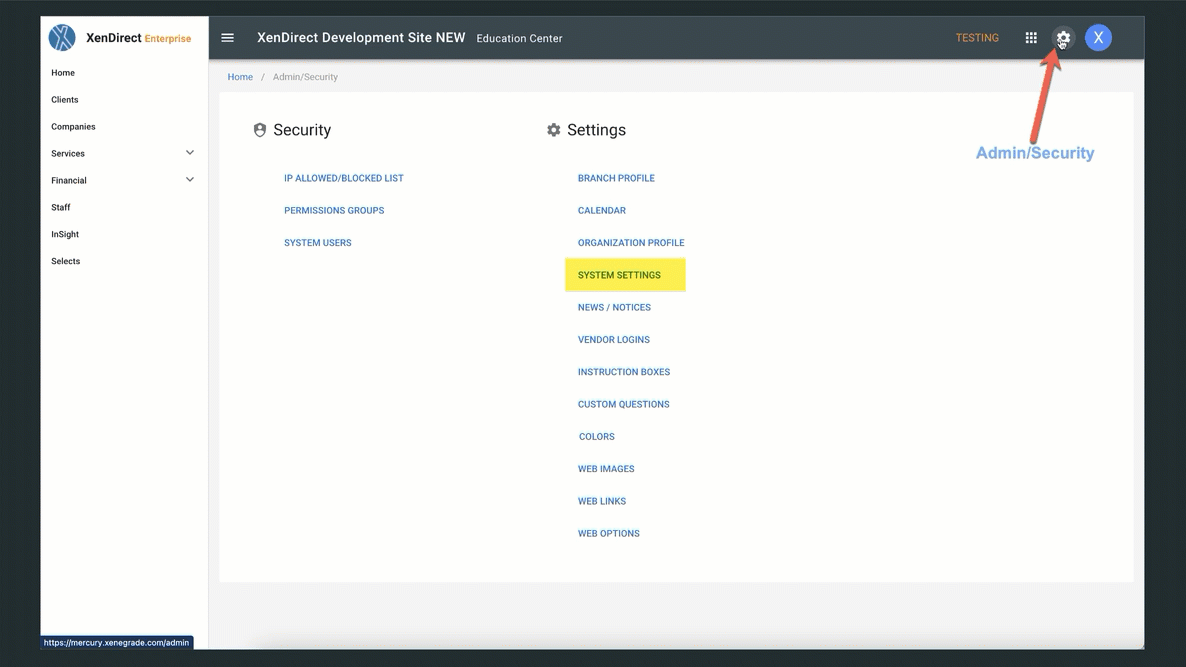The image size is (1186, 667).
Task: Open the Services sidebar item
Action: (x=68, y=154)
